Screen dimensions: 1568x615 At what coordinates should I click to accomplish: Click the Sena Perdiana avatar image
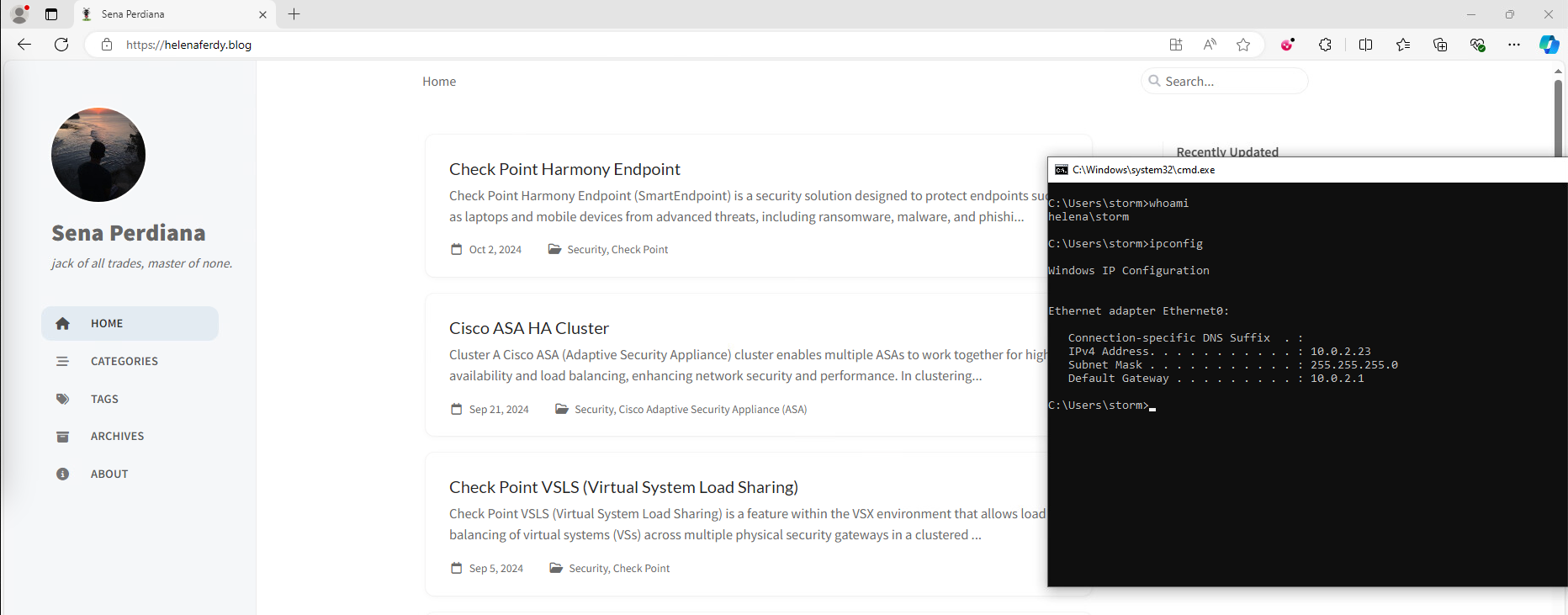tap(98, 155)
